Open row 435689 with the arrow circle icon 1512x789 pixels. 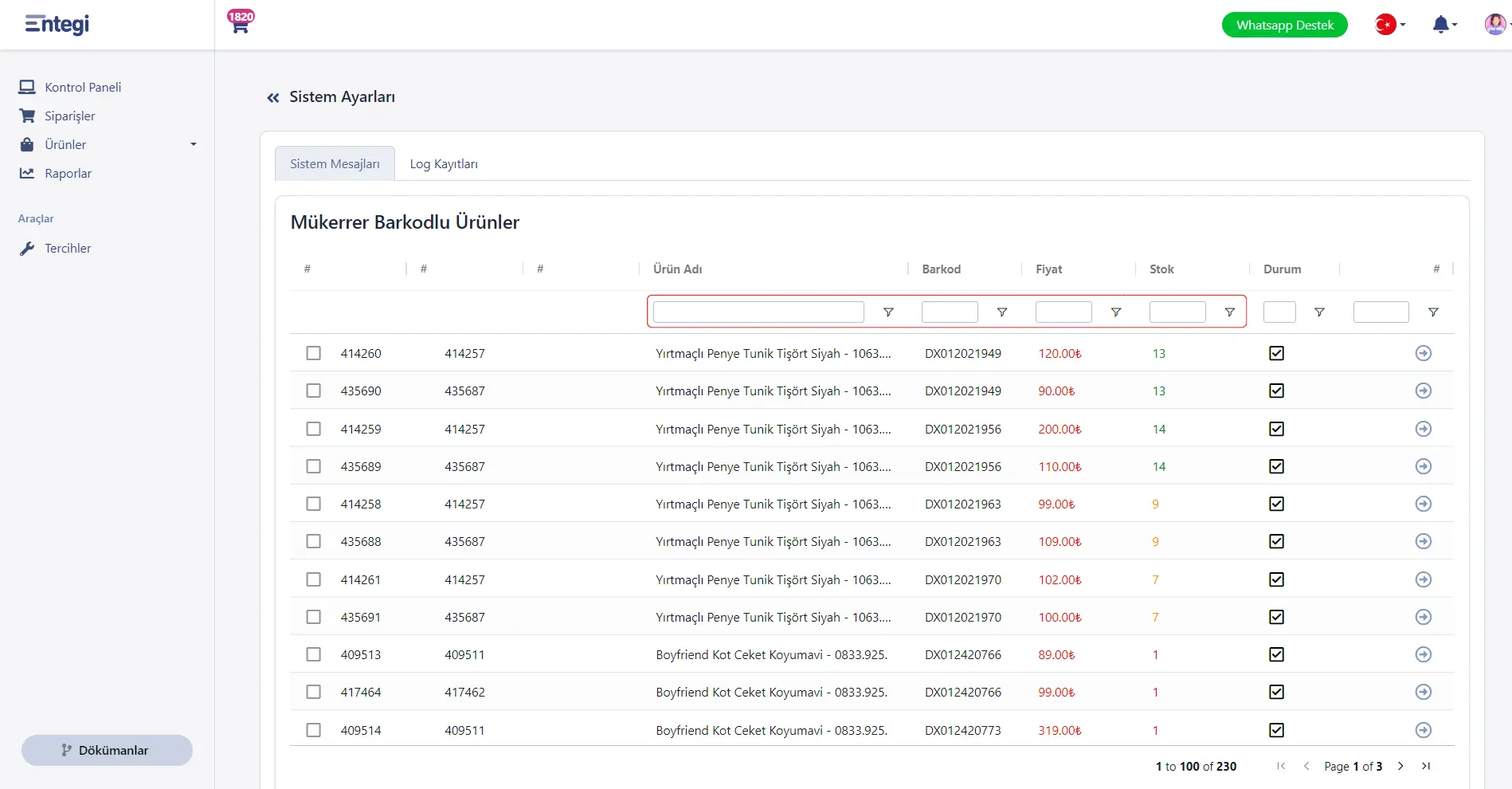pos(1424,466)
